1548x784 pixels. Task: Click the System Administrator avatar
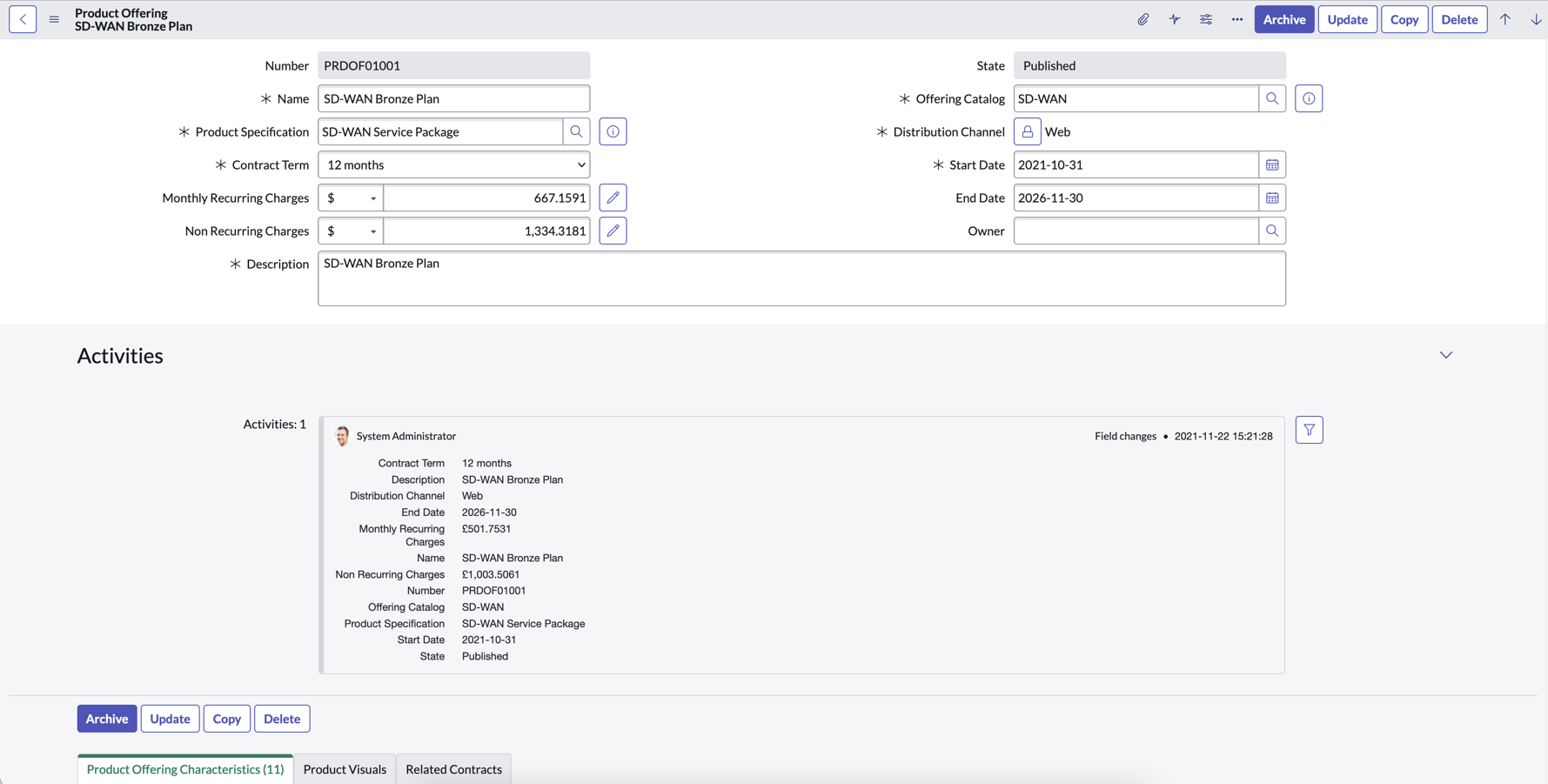click(342, 436)
